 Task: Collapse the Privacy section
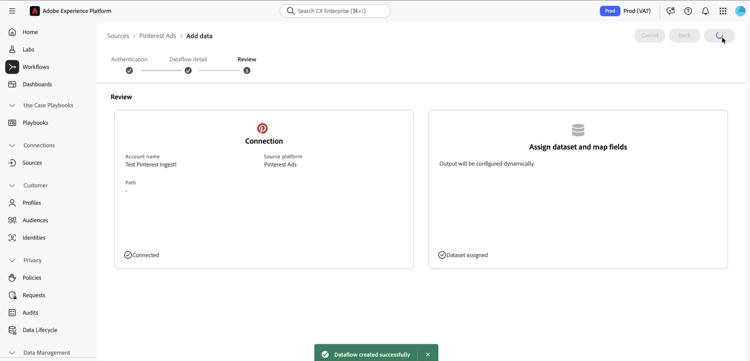(x=12, y=261)
